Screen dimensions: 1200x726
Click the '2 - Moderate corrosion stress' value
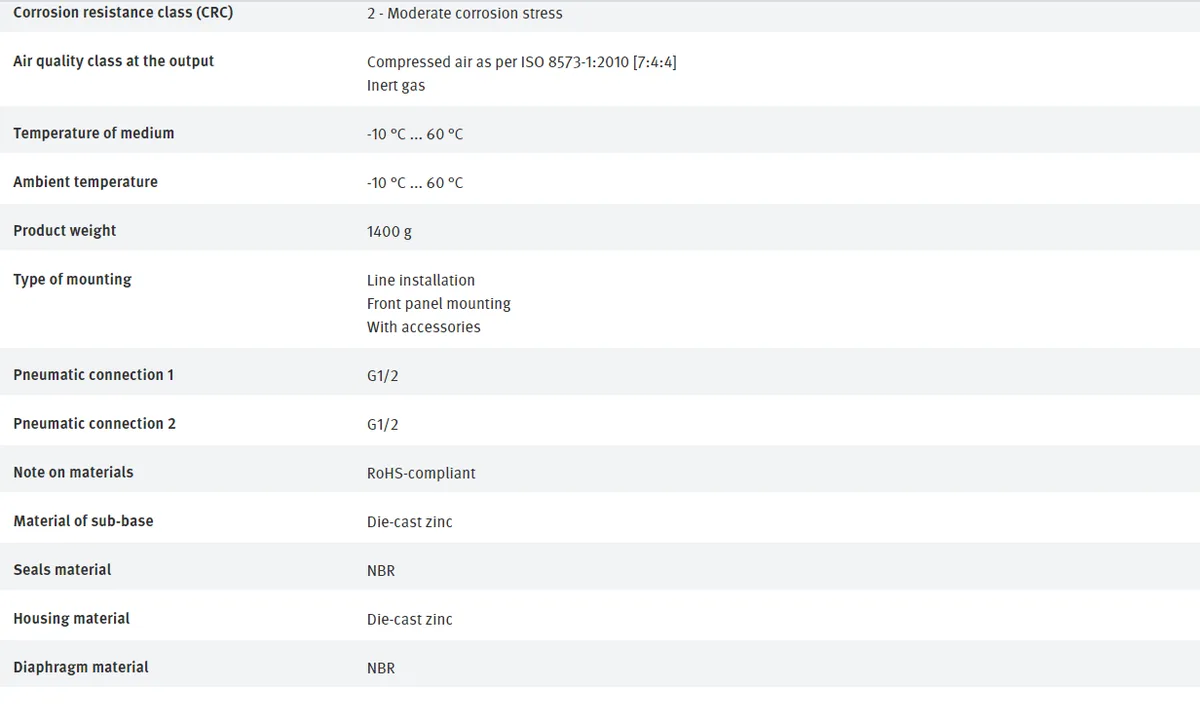(x=465, y=14)
